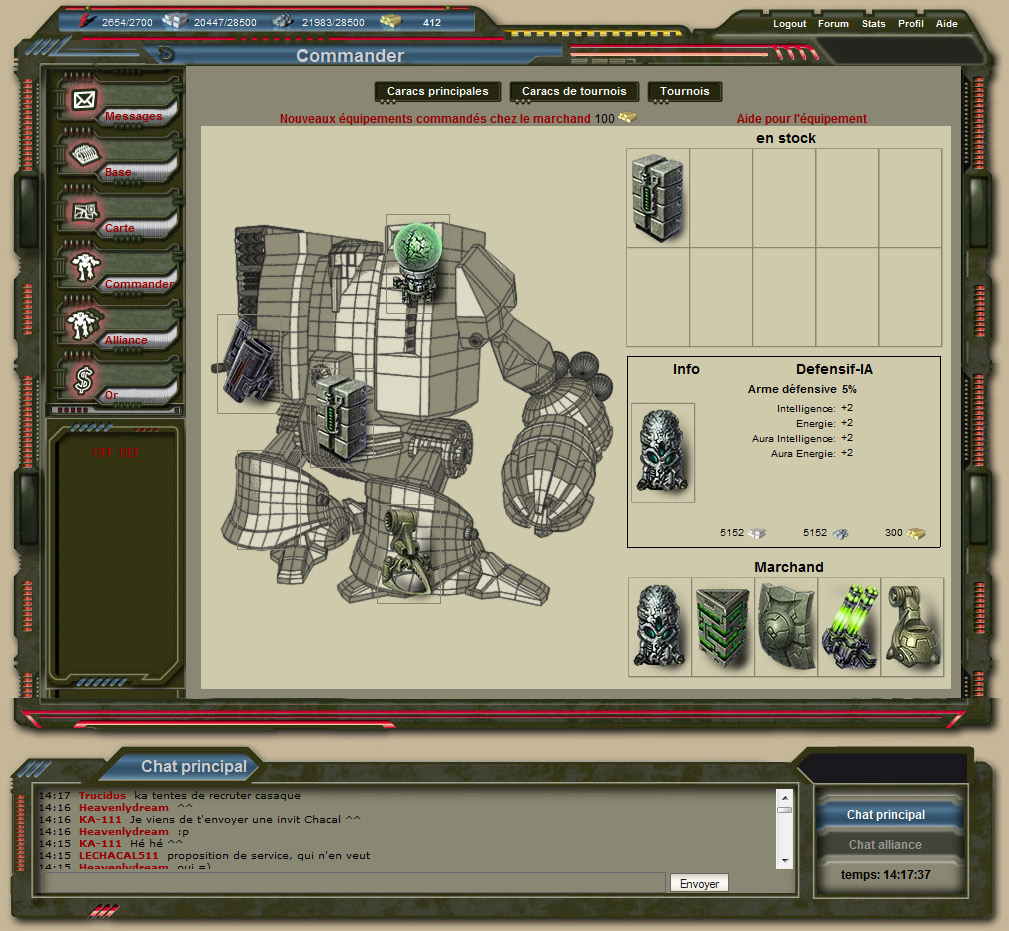This screenshot has width=1009, height=931.
Task: Open the Tournois tab
Action: [684, 91]
